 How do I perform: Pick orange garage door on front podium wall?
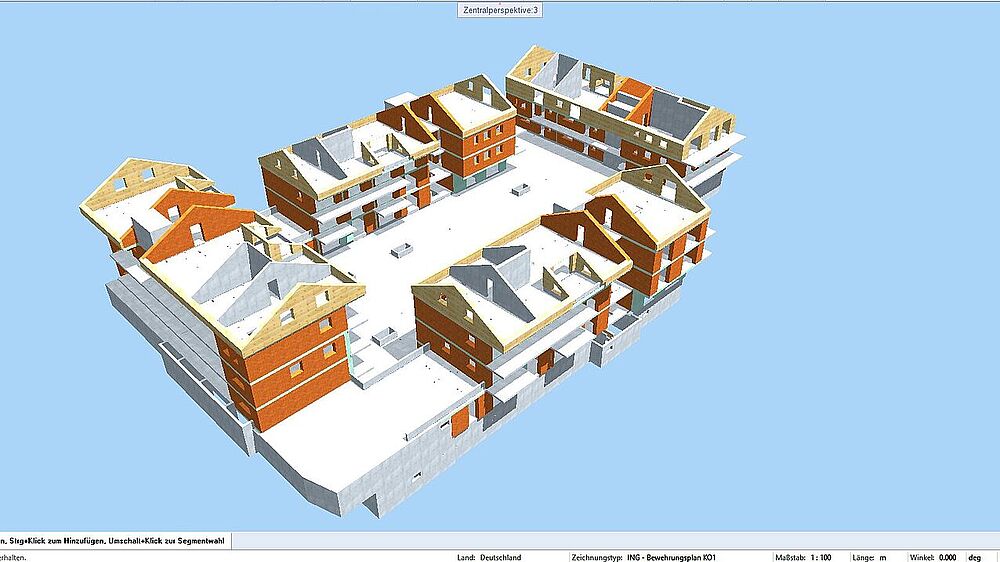click(458, 422)
